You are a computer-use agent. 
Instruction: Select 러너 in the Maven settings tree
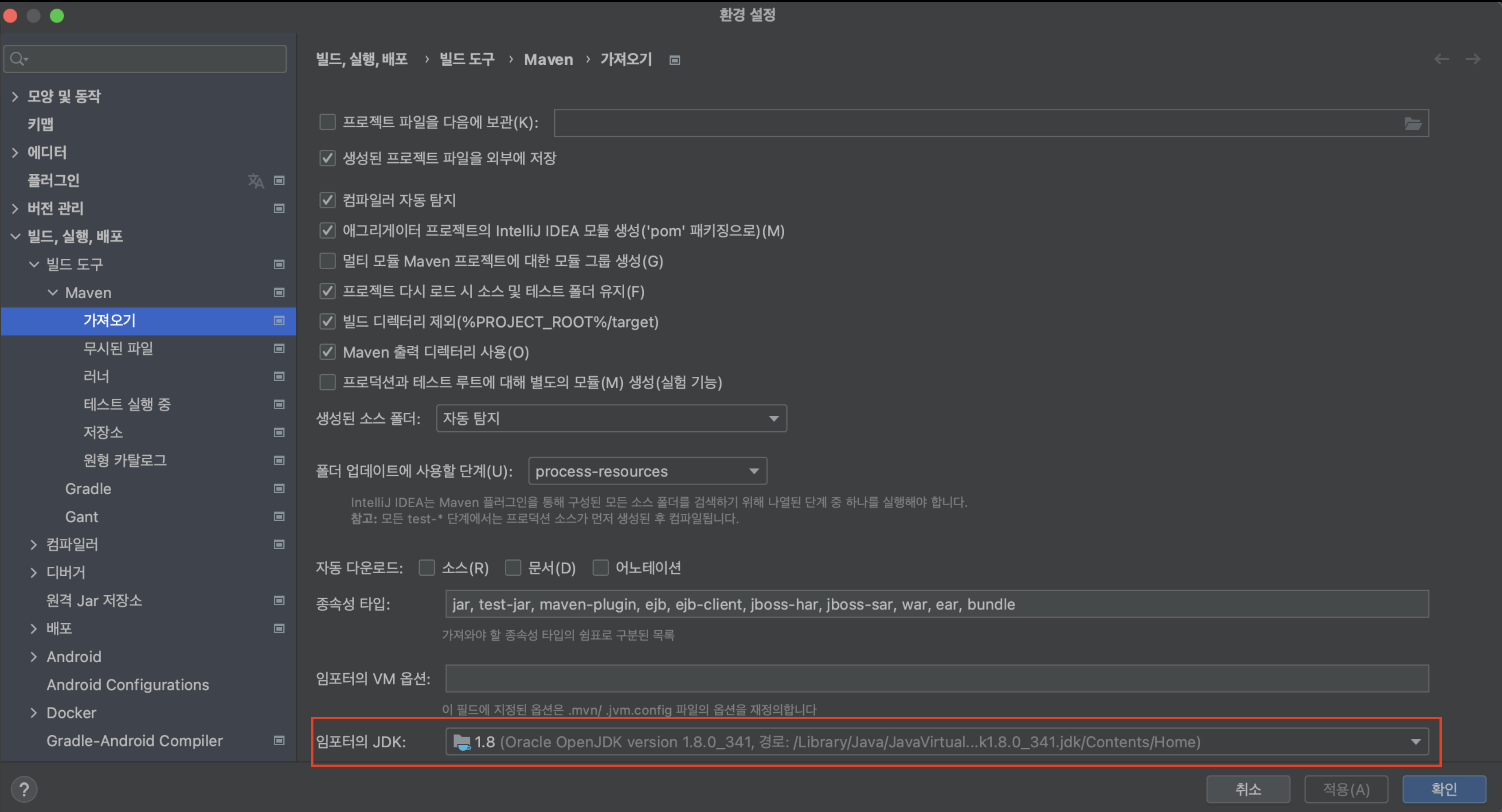[x=96, y=377]
